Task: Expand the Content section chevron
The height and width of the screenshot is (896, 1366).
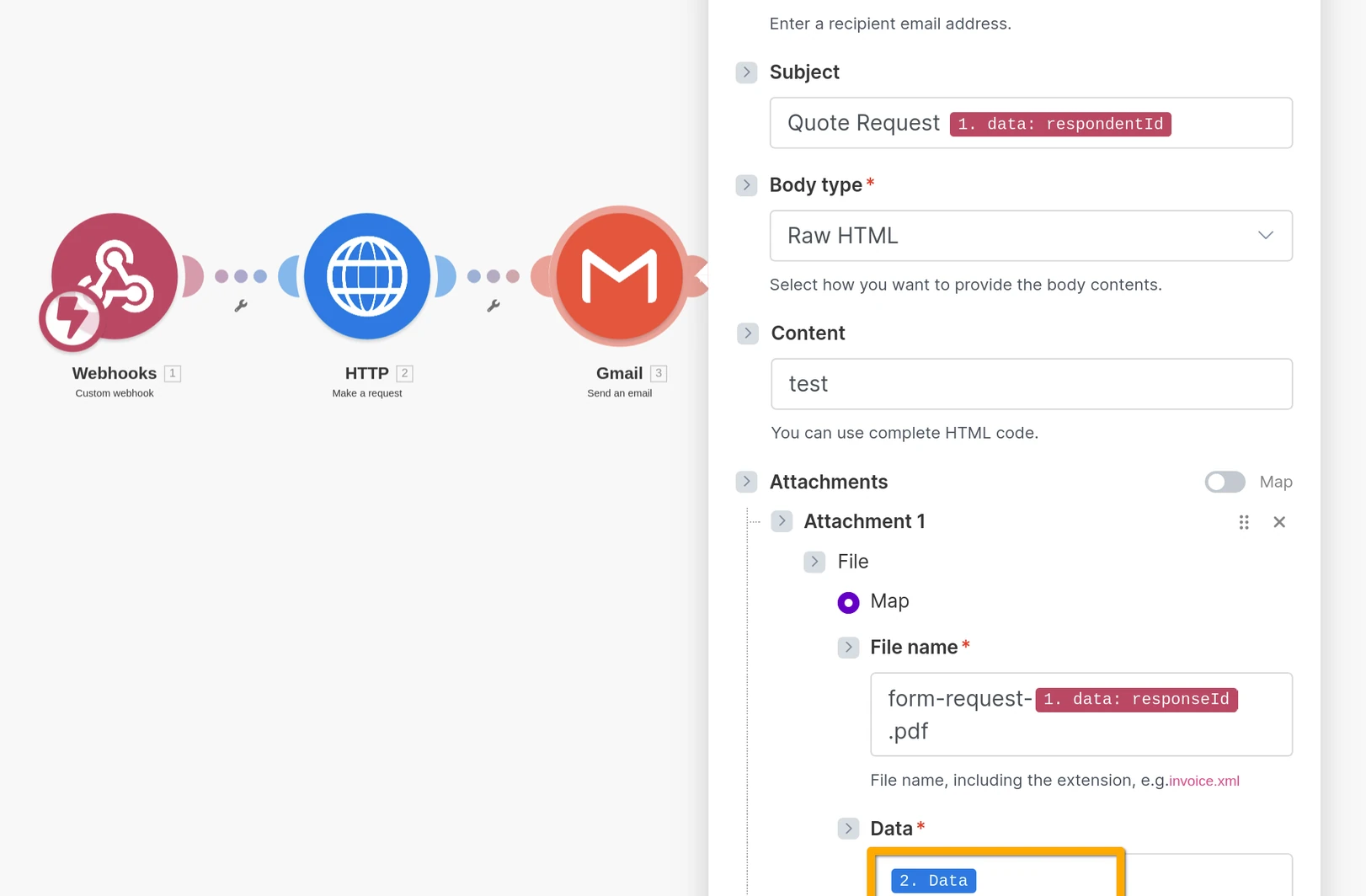Action: pos(747,333)
